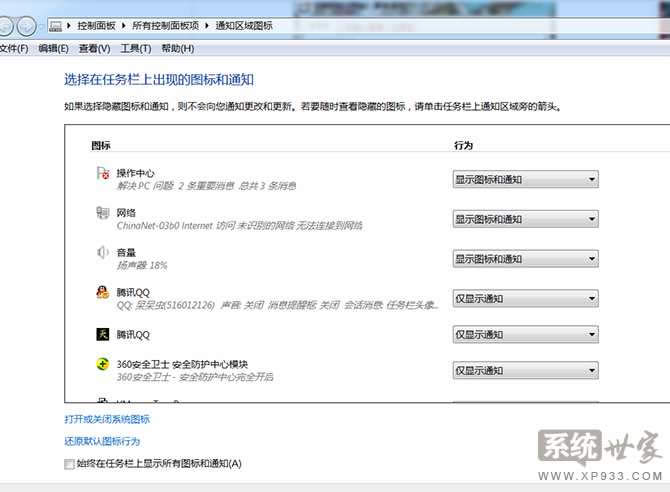Open behavior dropdown for 360安全卫士
Image resolution: width=670 pixels, height=492 pixels.
pos(526,371)
